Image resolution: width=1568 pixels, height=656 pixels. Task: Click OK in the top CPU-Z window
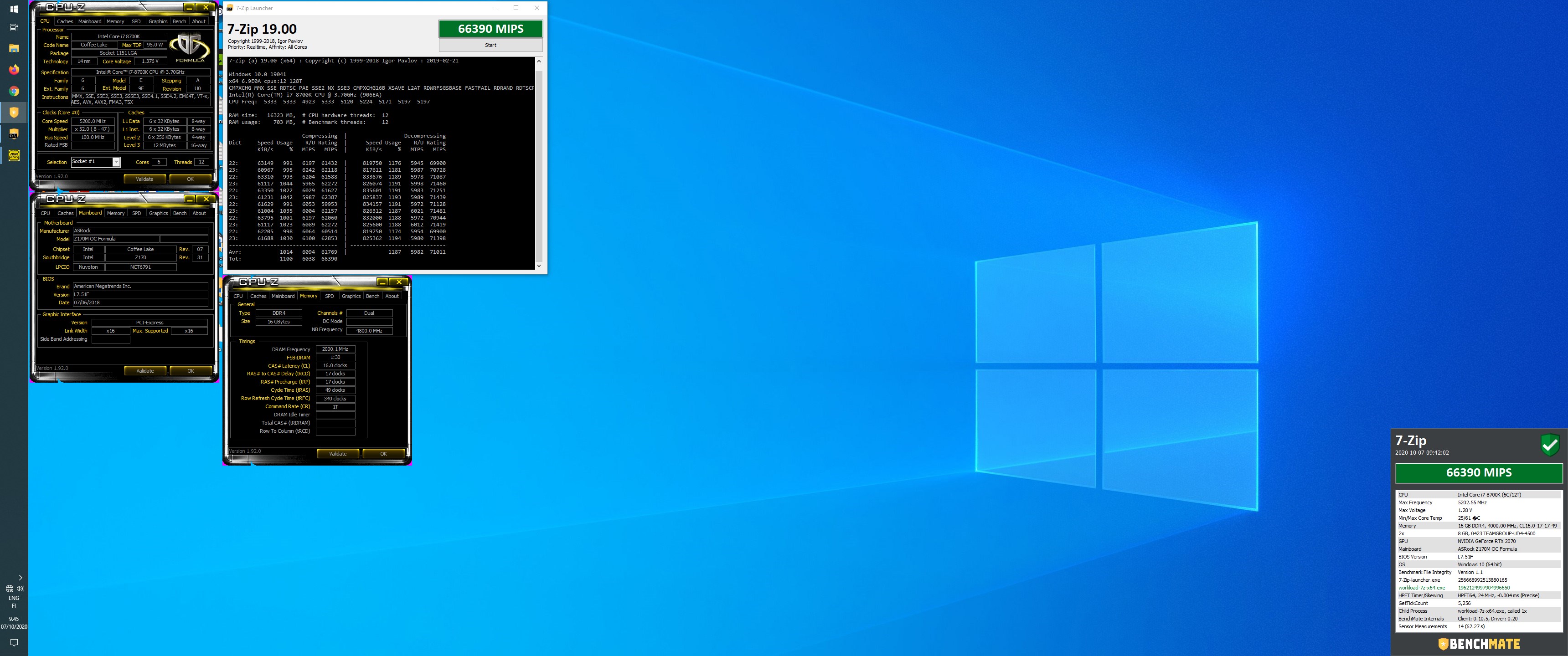click(x=191, y=179)
